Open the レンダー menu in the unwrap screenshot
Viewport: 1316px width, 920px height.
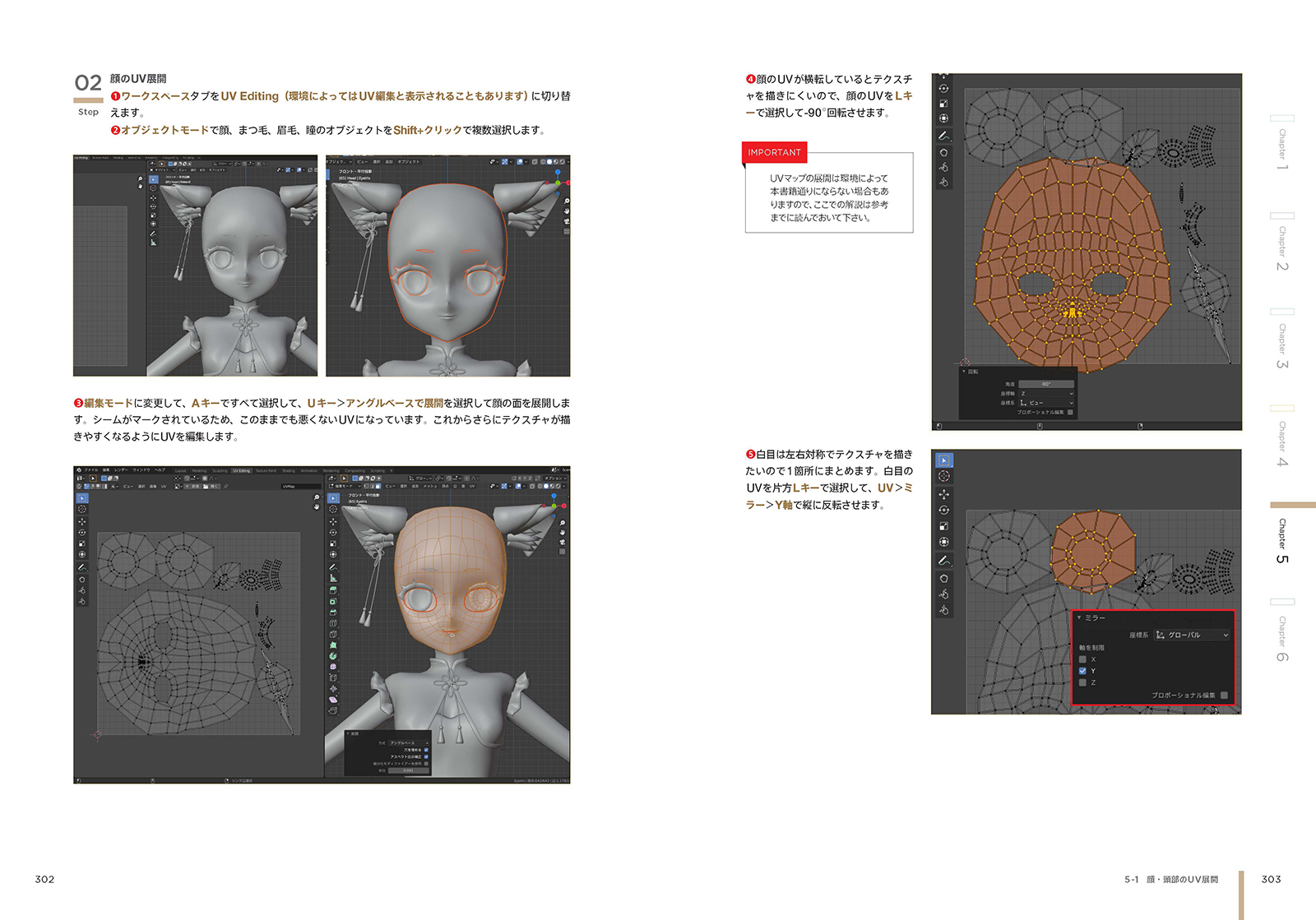pos(121,470)
